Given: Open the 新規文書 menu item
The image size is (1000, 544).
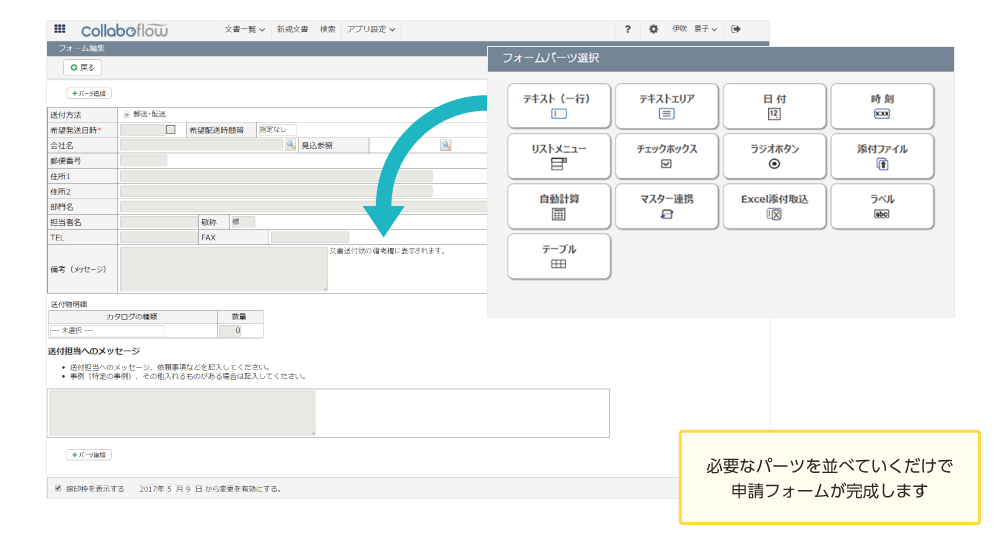Looking at the screenshot, I should [292, 29].
